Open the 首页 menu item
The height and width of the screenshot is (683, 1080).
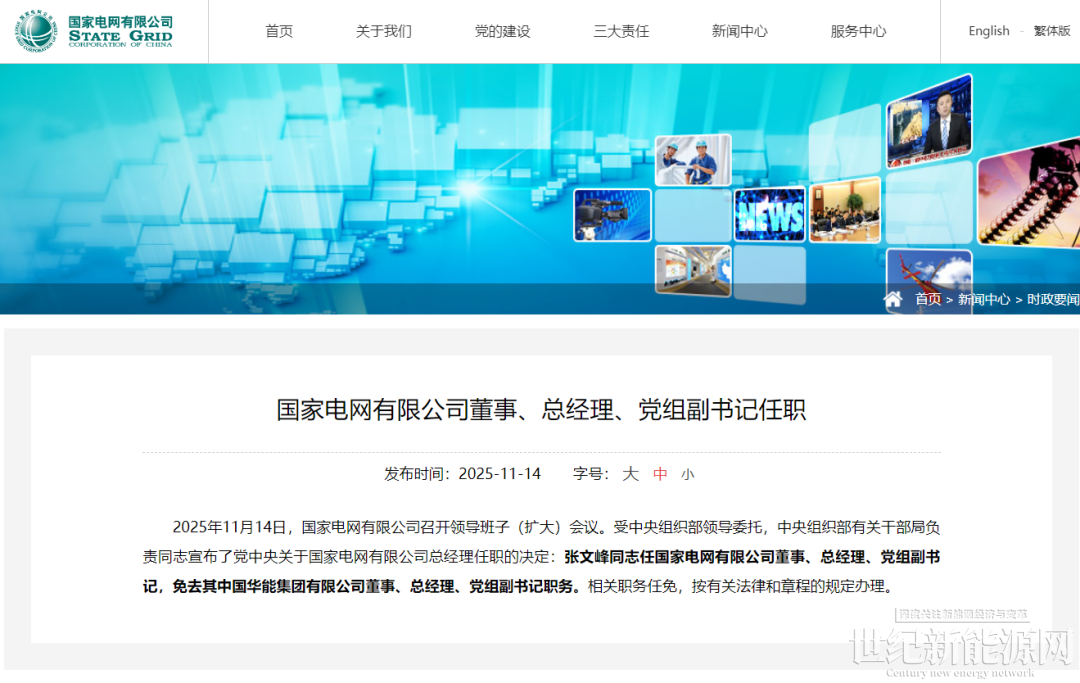(x=279, y=31)
